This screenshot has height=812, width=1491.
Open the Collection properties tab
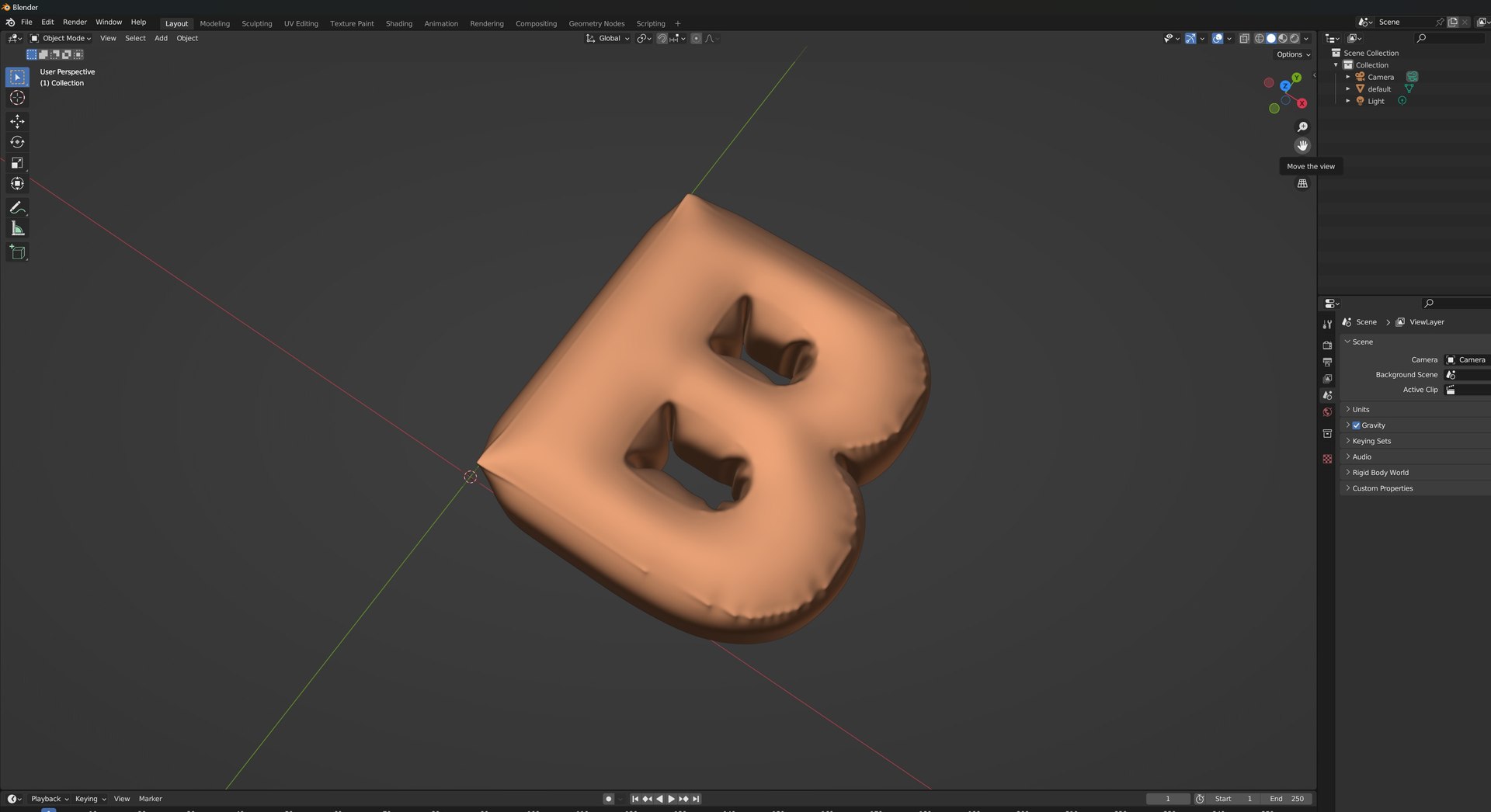click(x=1327, y=434)
